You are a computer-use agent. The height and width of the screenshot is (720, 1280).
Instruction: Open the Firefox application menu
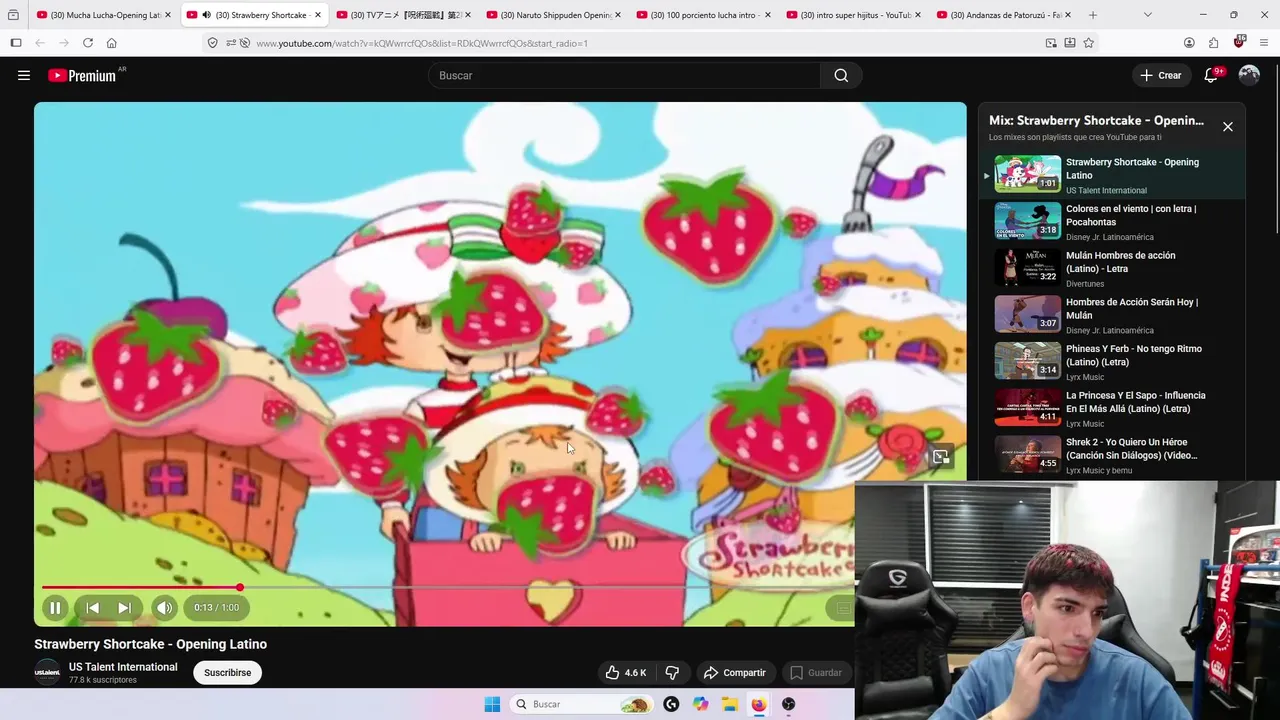click(x=1265, y=43)
